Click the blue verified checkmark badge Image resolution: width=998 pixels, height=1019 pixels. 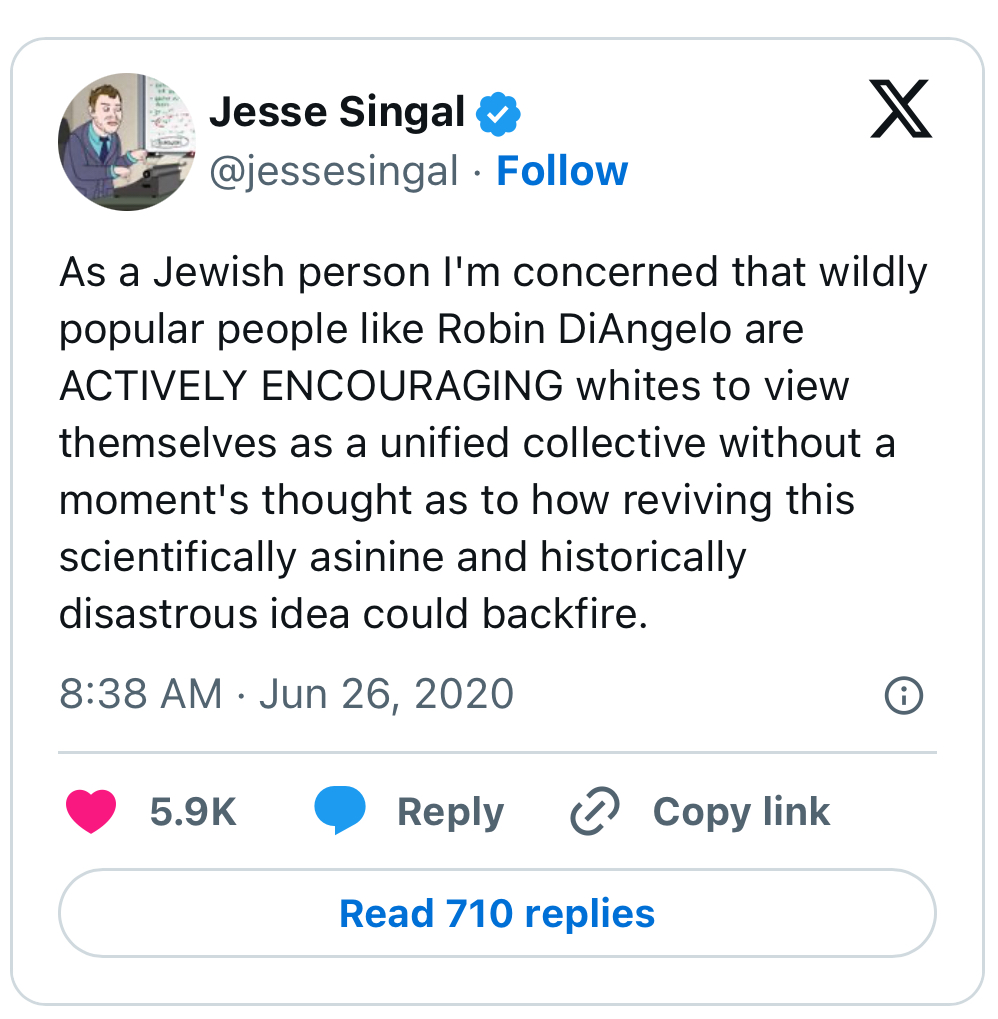tap(497, 115)
